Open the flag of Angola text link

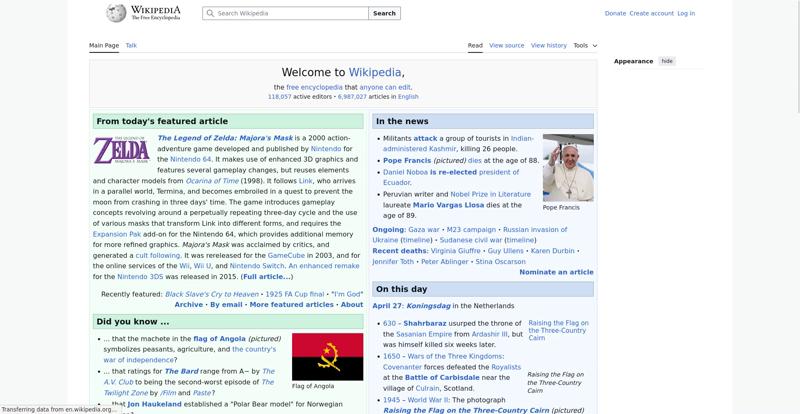219,338
